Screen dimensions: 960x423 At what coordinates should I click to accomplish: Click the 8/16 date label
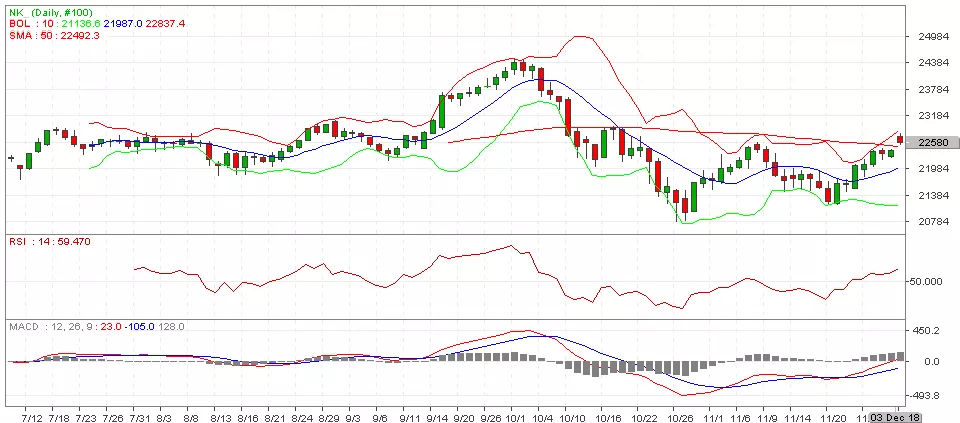[x=249, y=417]
